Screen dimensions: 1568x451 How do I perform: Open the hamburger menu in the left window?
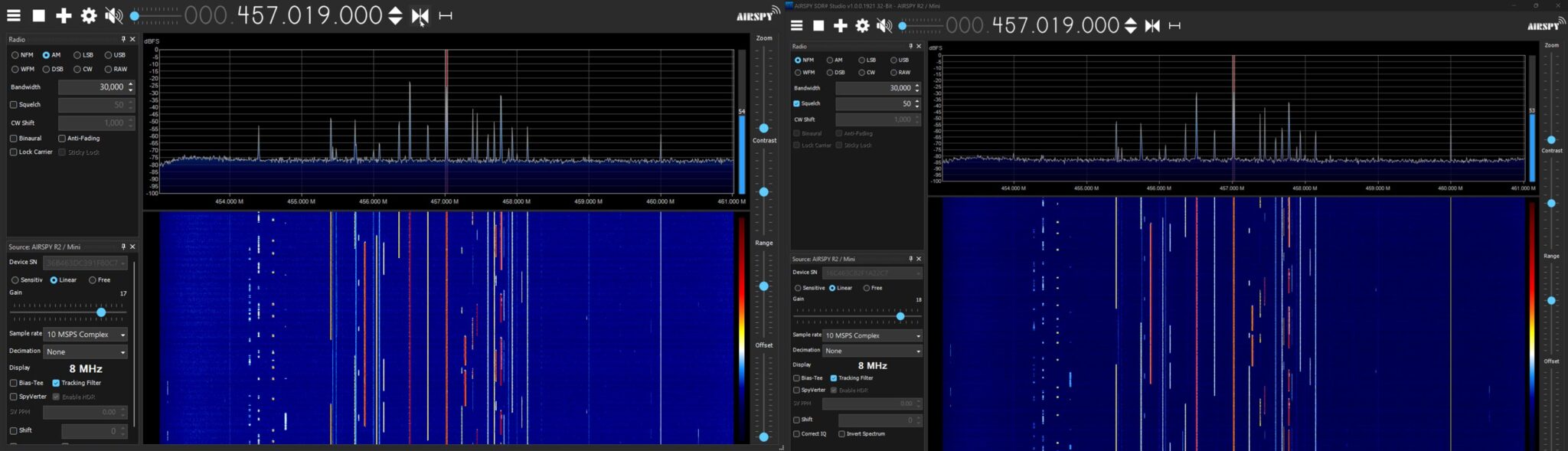pos(14,15)
